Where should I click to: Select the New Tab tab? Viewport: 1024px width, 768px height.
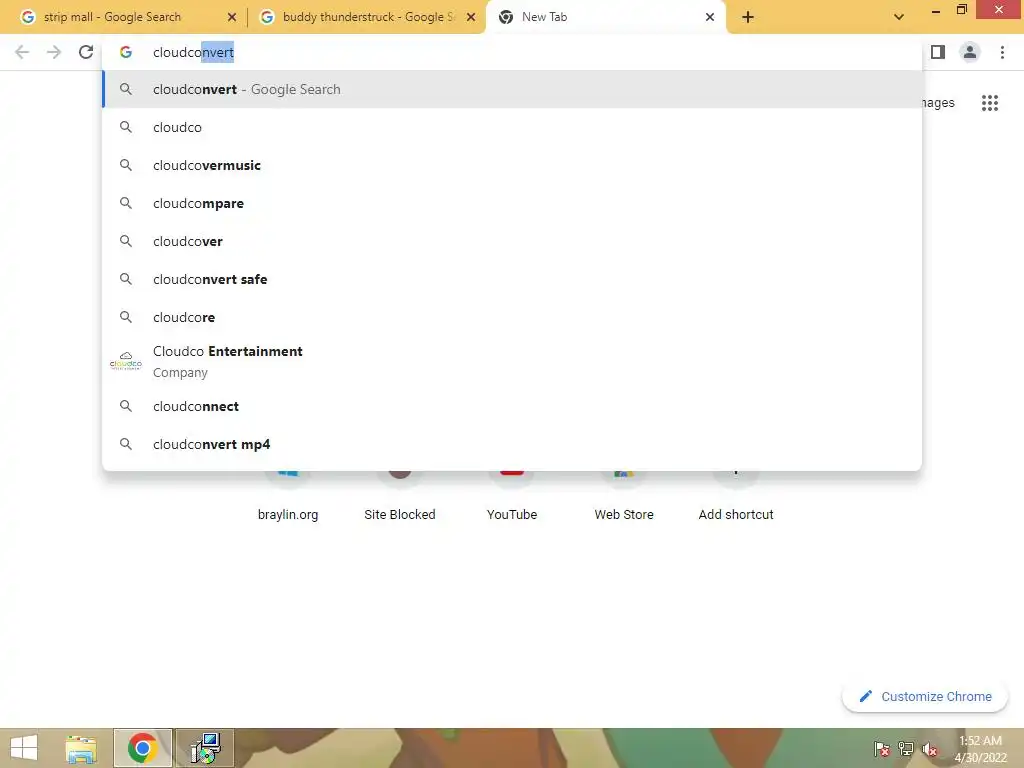tap(605, 17)
